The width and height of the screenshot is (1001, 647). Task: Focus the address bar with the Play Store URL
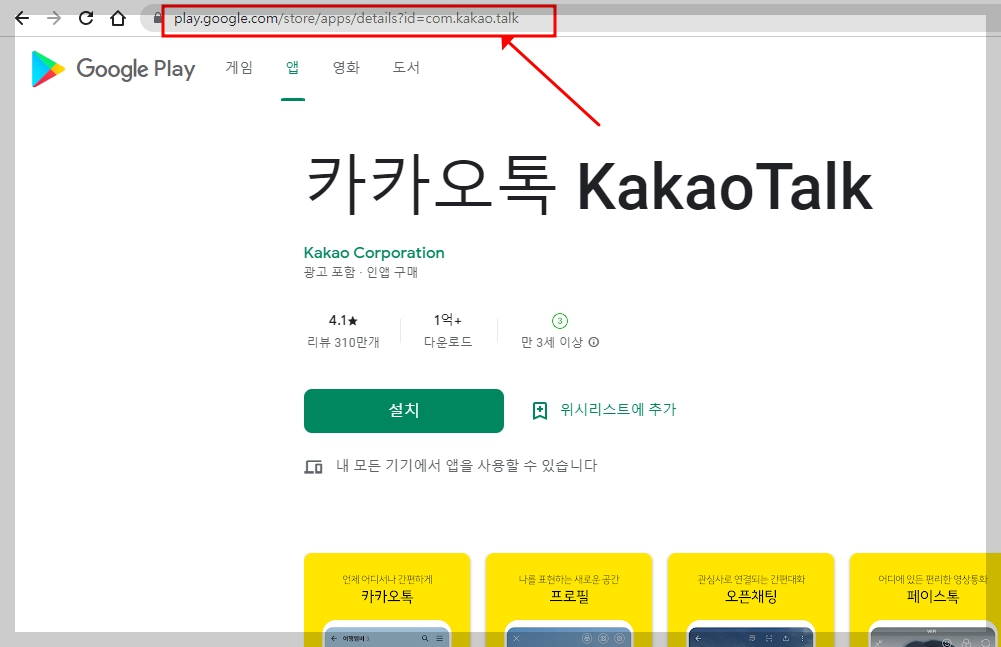click(x=346, y=19)
